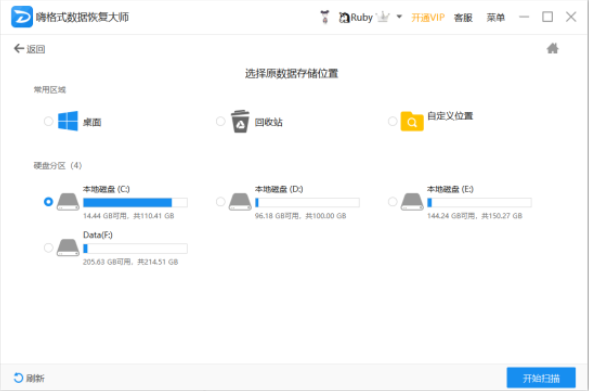Click the recycle bin icon
The height and width of the screenshot is (391, 589).
(x=240, y=121)
